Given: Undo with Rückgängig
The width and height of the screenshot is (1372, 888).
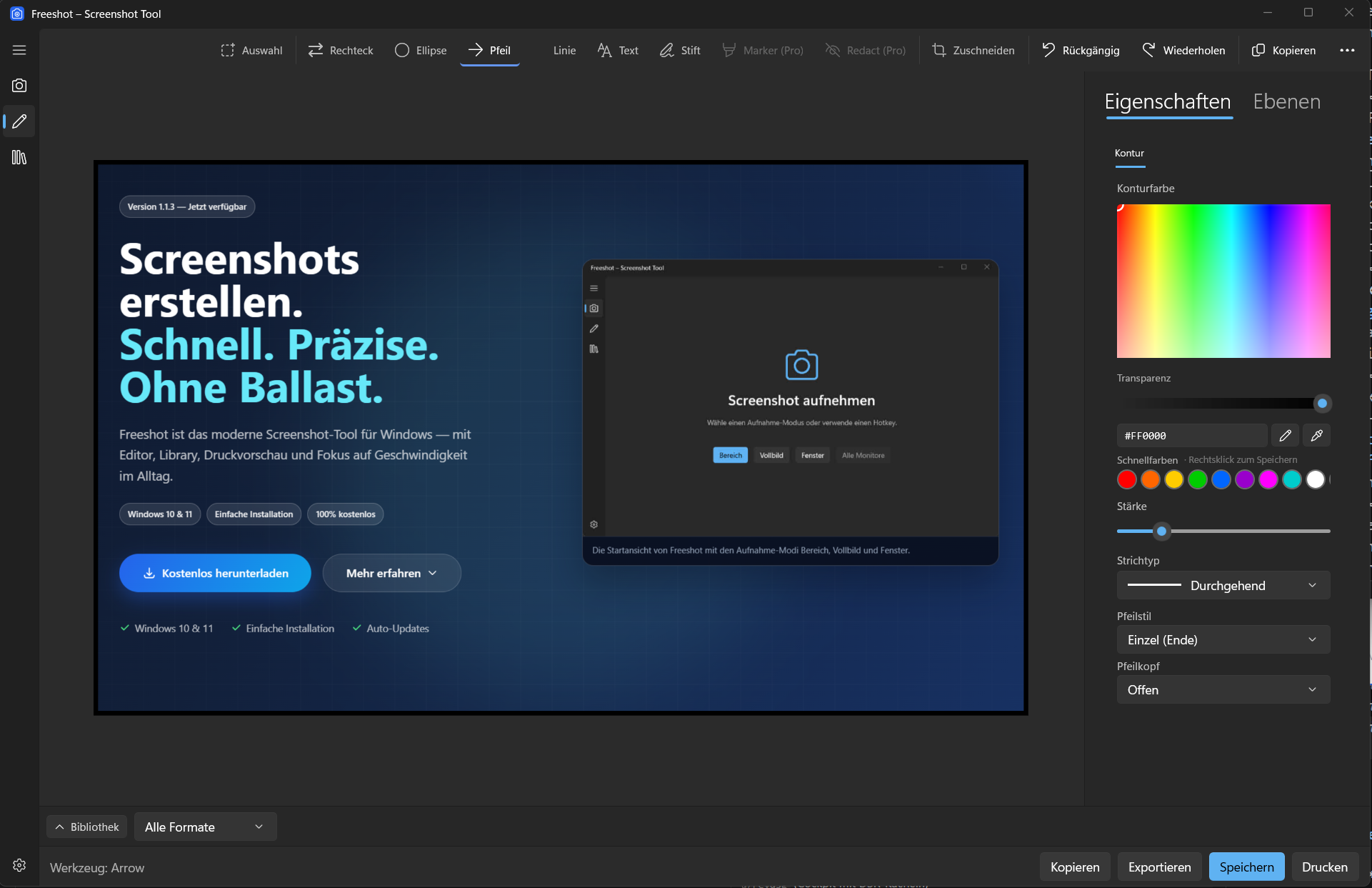Looking at the screenshot, I should 1081,50.
